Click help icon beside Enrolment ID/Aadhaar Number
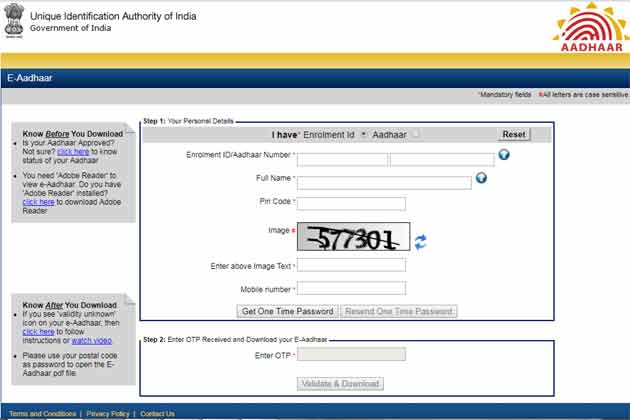The height and width of the screenshot is (420, 630). pos(504,155)
